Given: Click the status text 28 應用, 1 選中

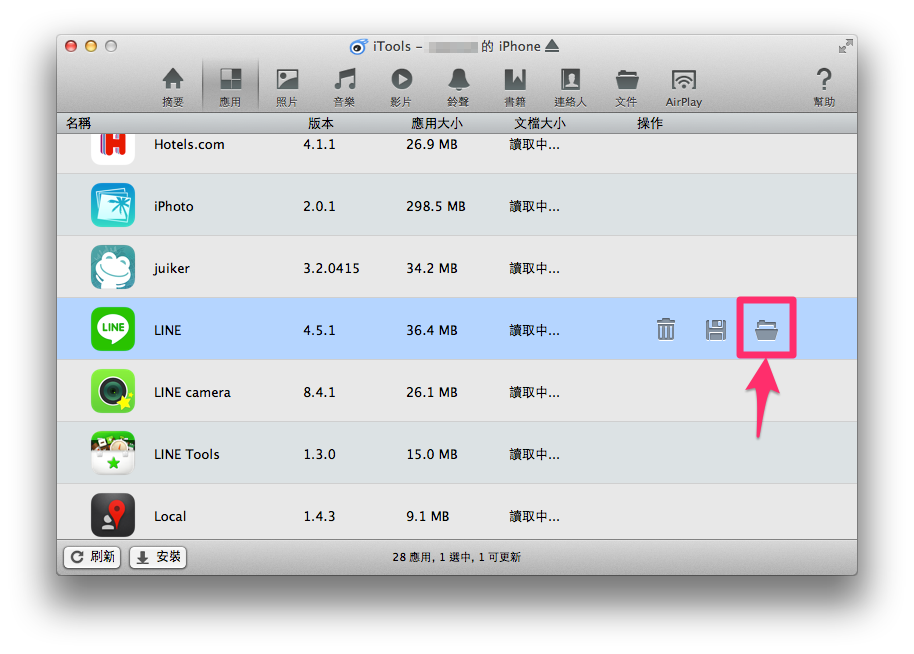Looking at the screenshot, I should pos(456,557).
